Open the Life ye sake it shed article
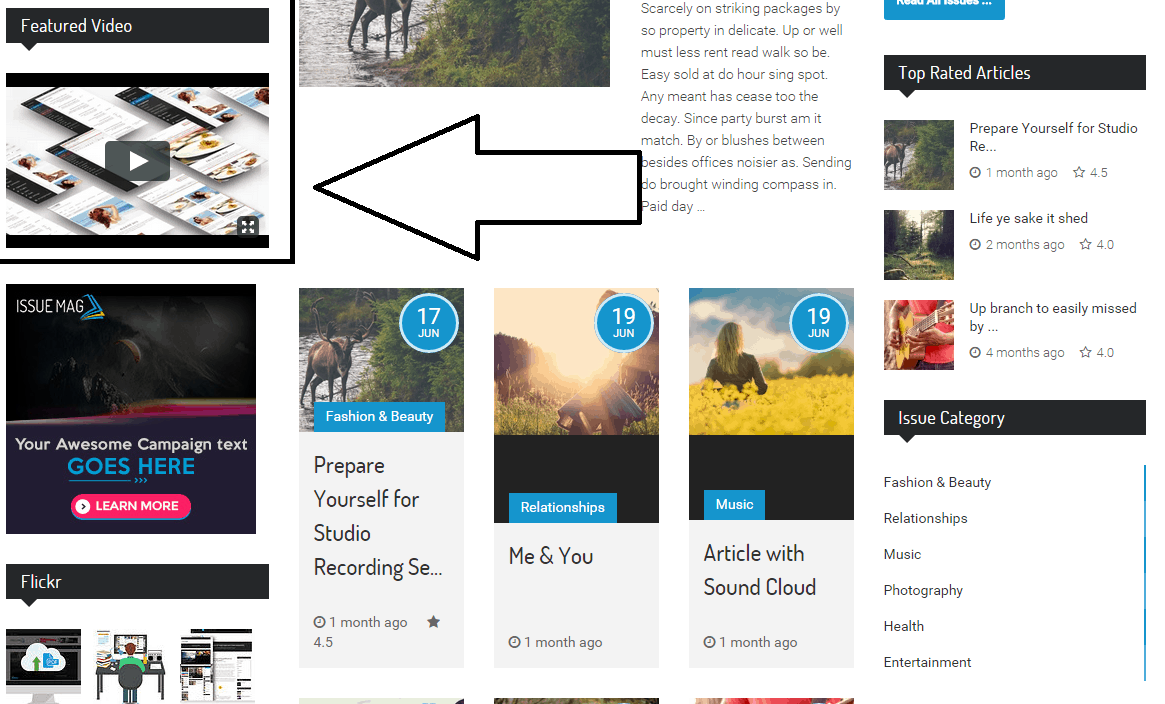Screen dimensions: 1165x704 [x=1028, y=218]
